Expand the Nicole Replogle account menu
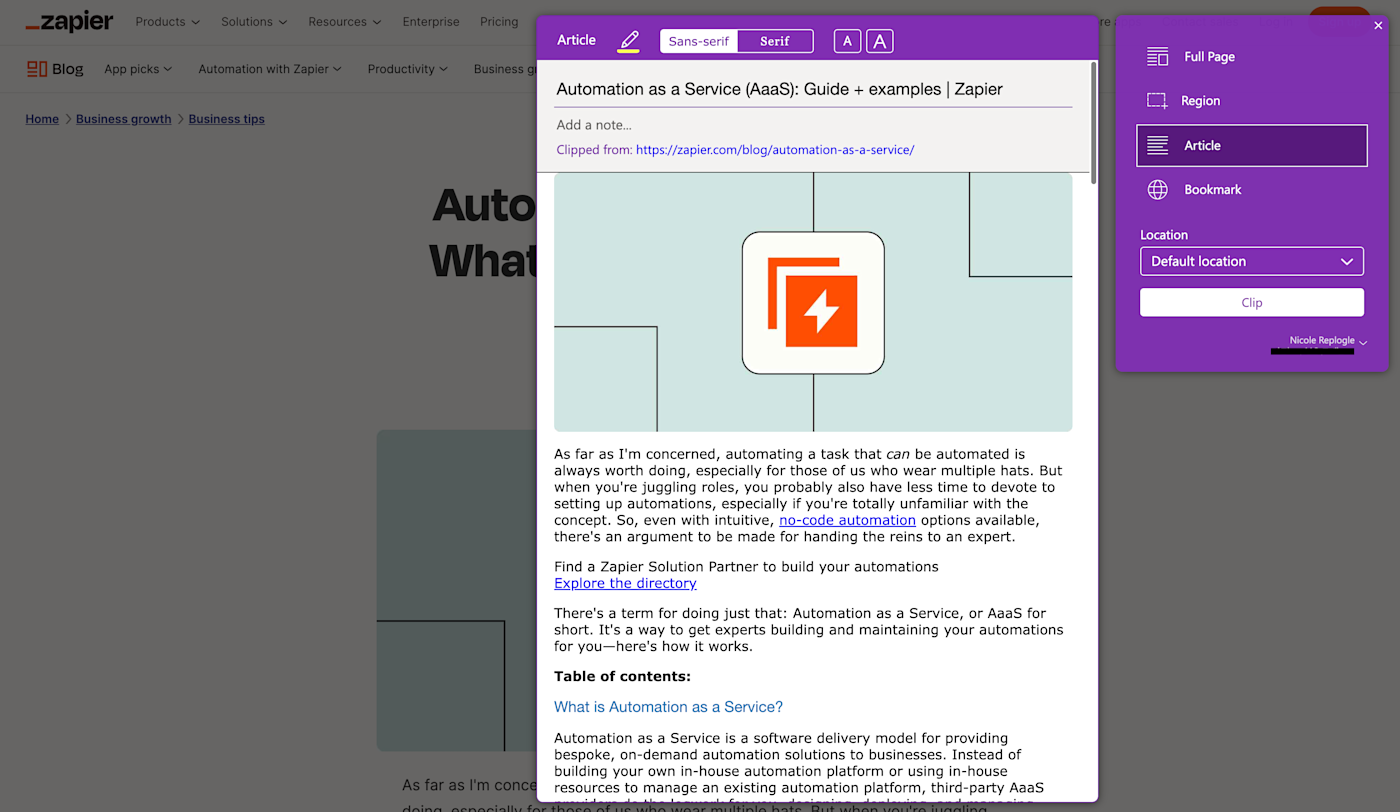 1328,341
